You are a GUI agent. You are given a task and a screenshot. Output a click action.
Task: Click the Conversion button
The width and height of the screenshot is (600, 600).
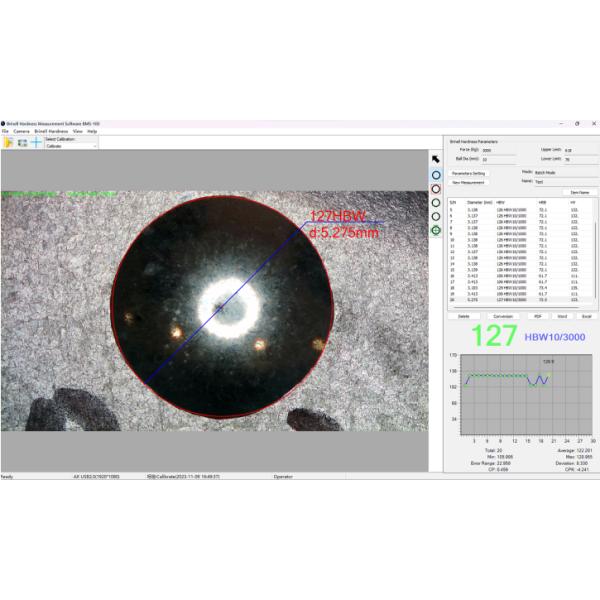coord(502,315)
